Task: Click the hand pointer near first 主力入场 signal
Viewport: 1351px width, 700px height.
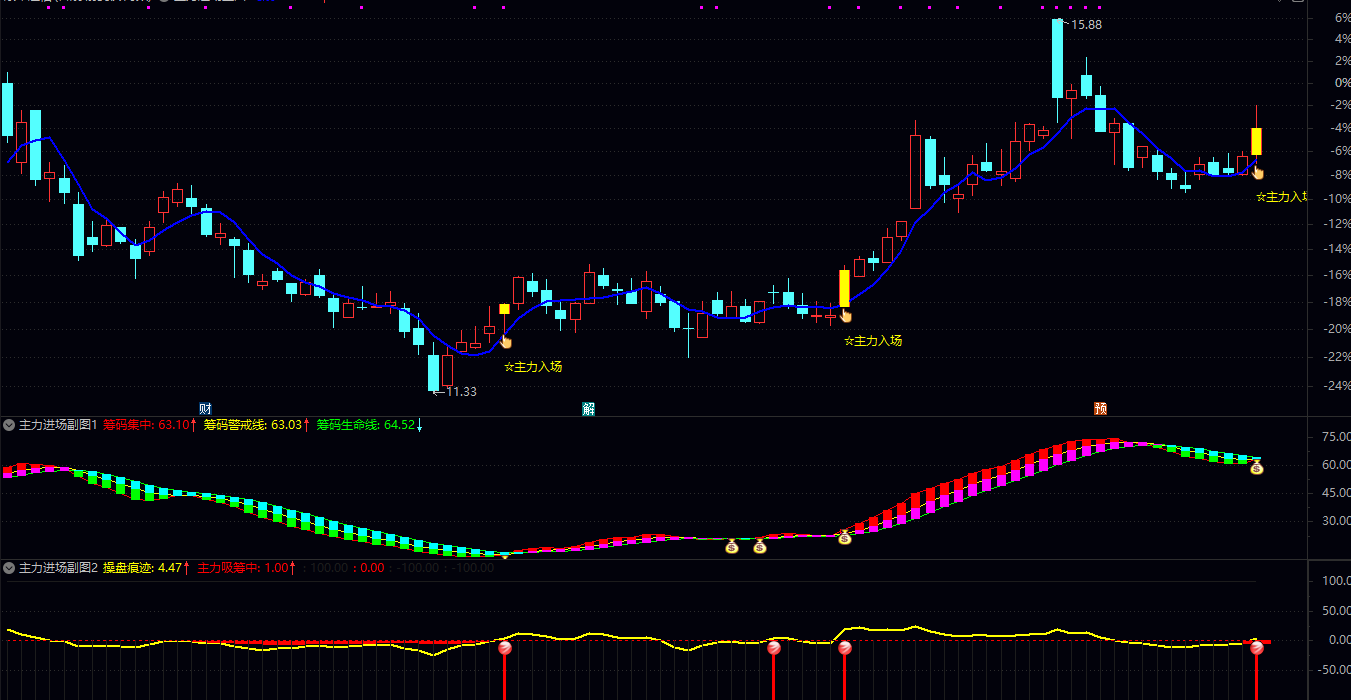Action: point(505,342)
